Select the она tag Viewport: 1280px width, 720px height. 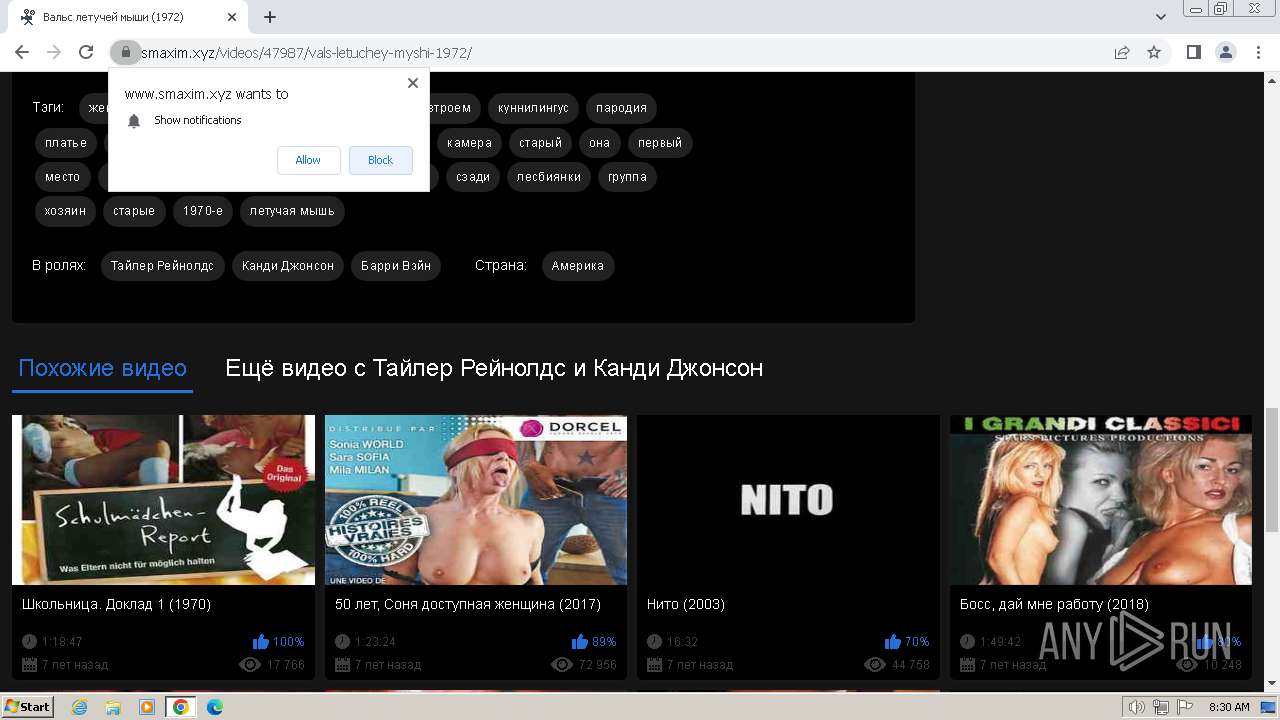[x=599, y=143]
